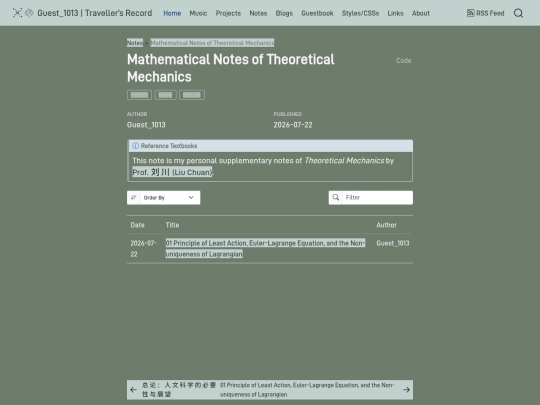This screenshot has width=540, height=405.
Task: Click the Code button near the title
Action: coord(404,61)
